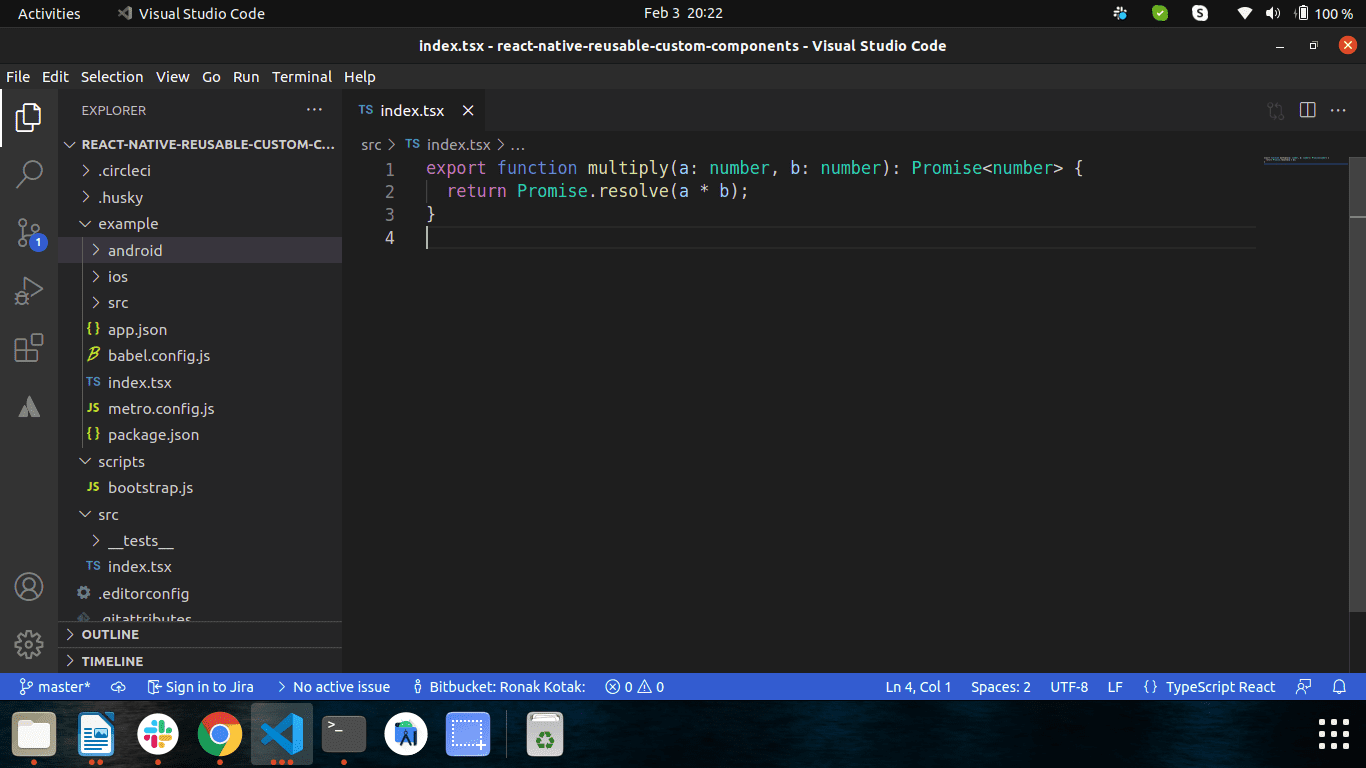Open notifications bell in status bar
The width and height of the screenshot is (1366, 768).
coord(1339,687)
